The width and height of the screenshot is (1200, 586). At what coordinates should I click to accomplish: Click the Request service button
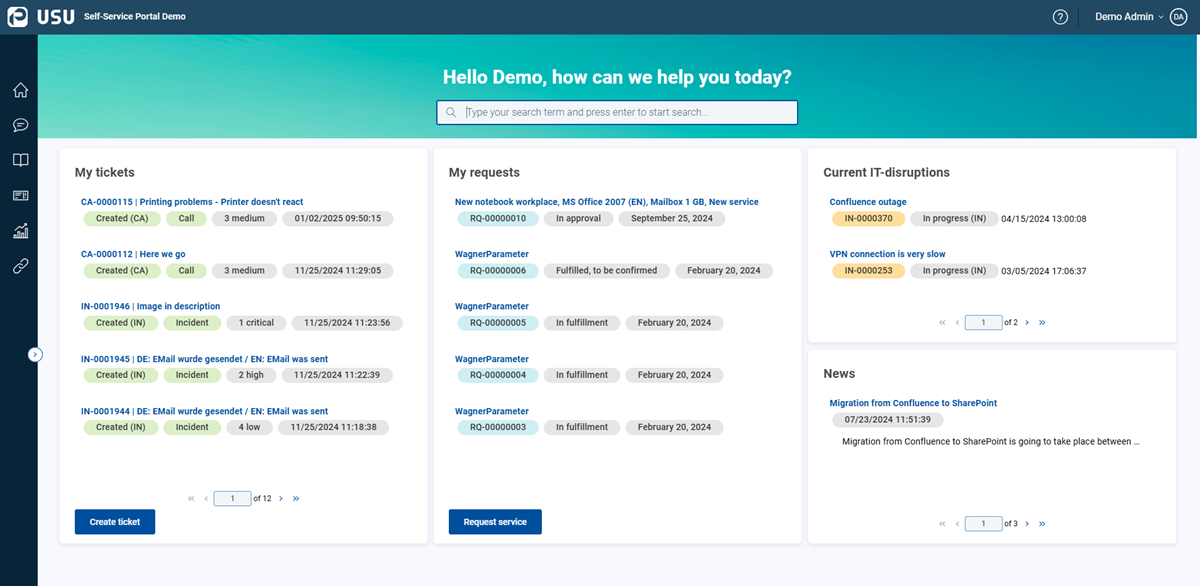(x=495, y=522)
